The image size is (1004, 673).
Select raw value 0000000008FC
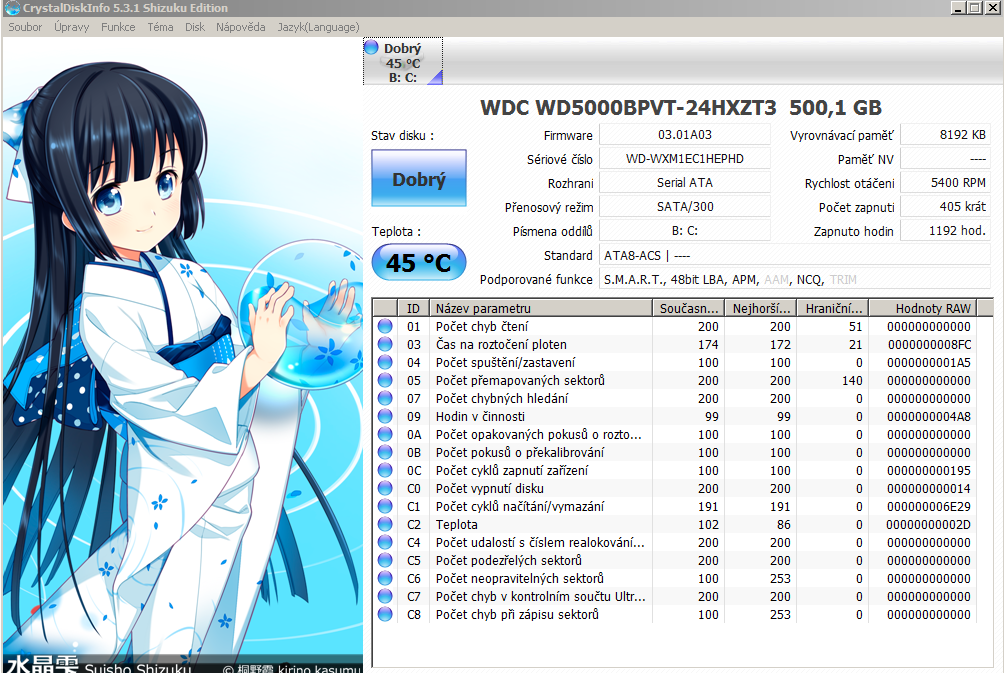point(929,345)
